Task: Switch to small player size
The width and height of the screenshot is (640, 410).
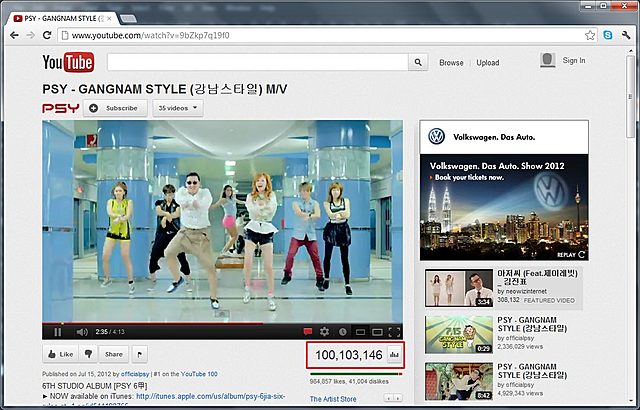Action: point(360,332)
